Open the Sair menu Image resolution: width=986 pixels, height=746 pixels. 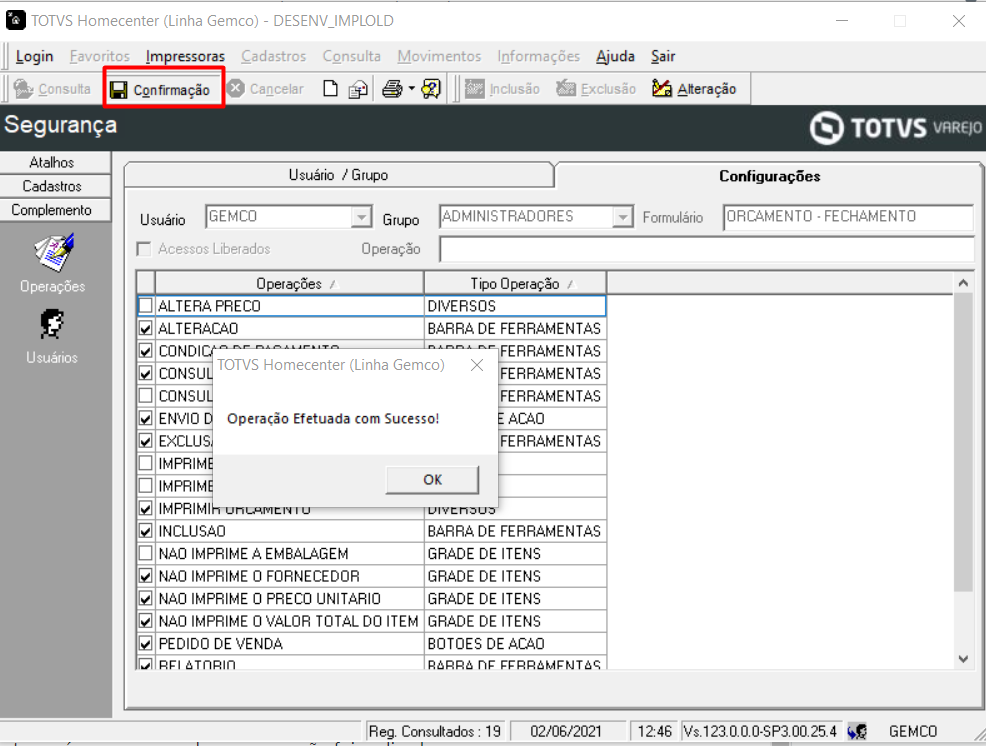pyautogui.click(x=663, y=56)
